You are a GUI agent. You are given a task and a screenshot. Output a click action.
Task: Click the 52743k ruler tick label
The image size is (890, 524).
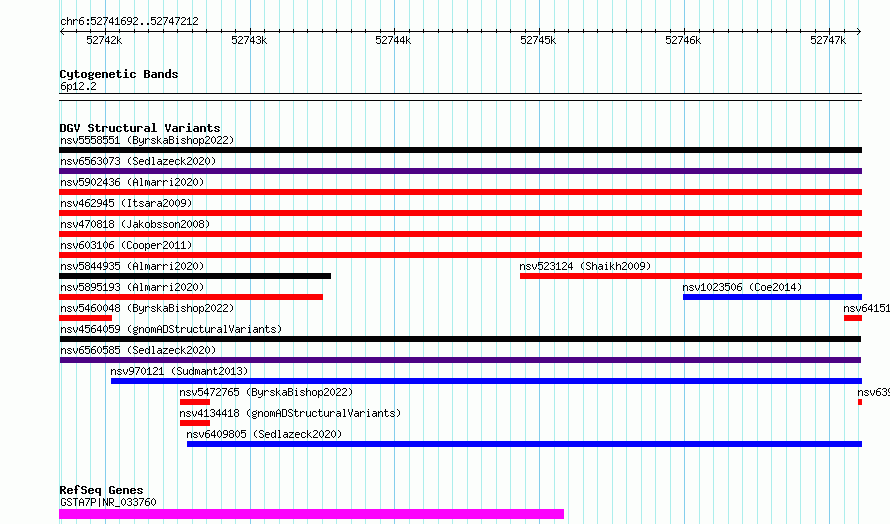pos(249,40)
